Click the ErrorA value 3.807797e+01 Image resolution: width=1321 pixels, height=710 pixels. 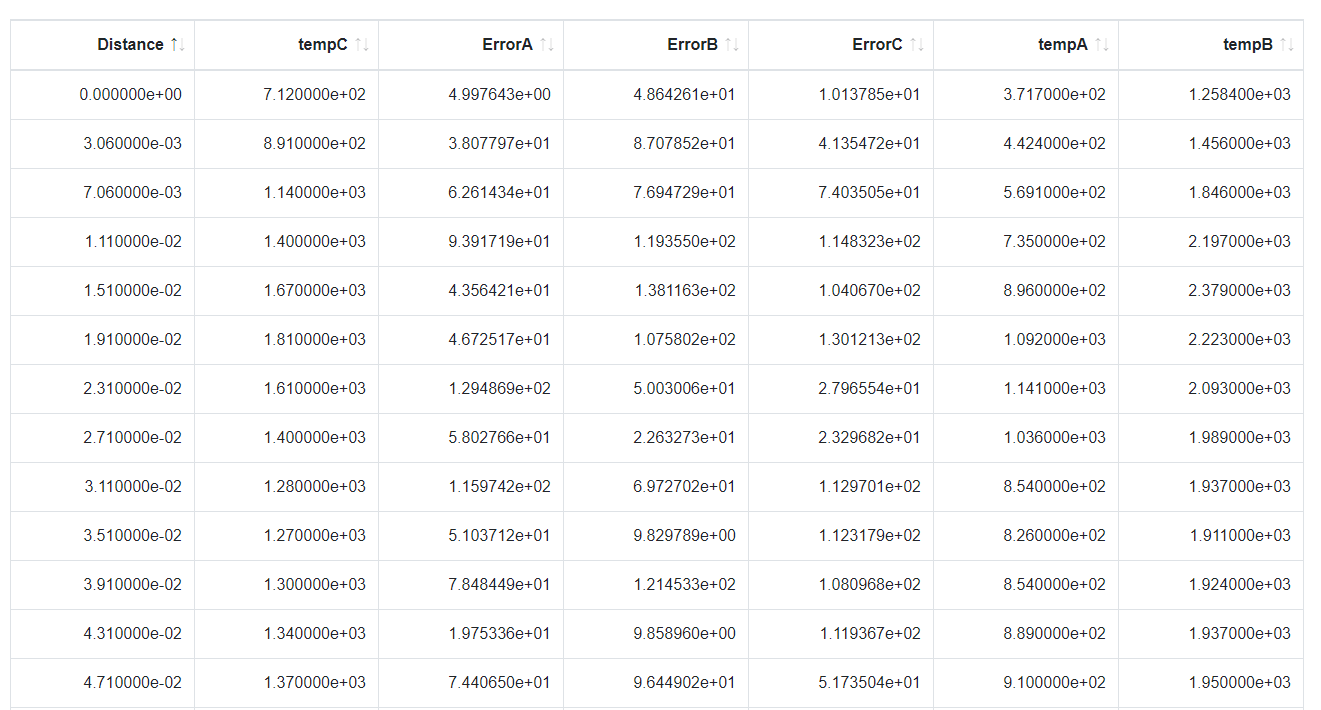499,144
